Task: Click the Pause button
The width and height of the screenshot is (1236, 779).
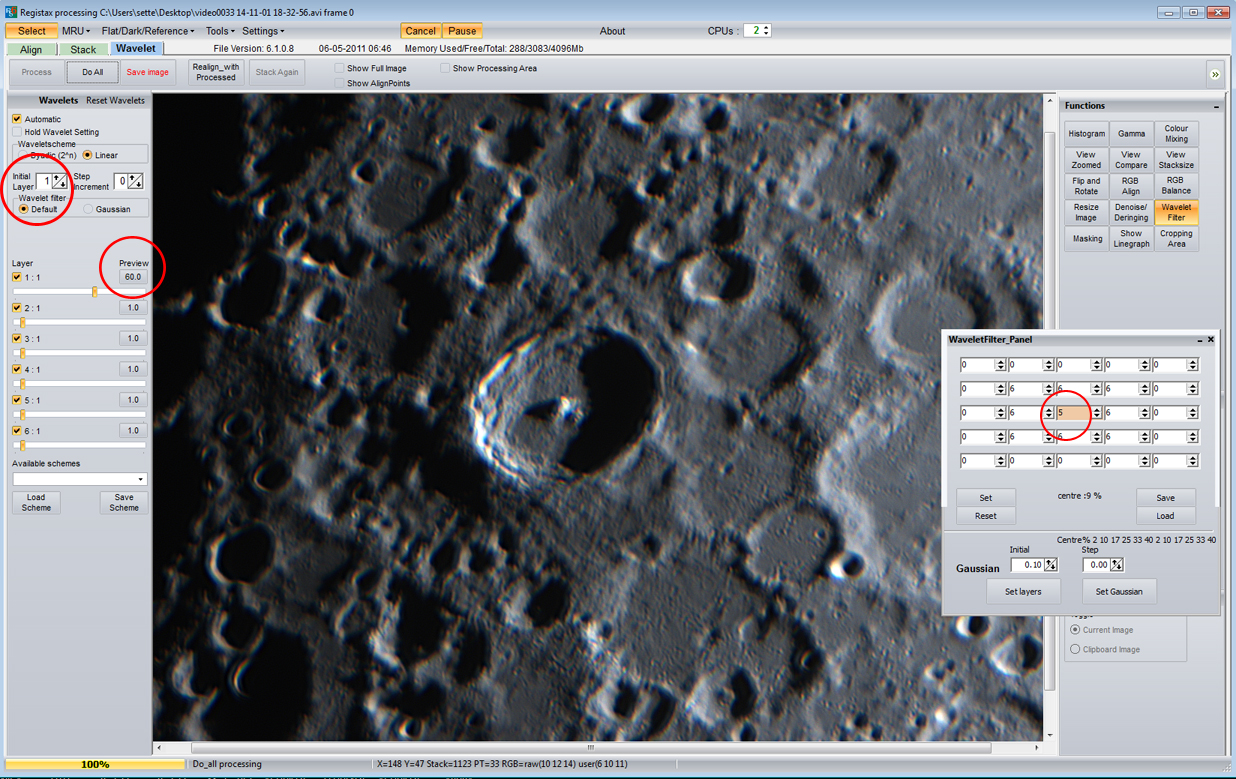Action: point(462,31)
